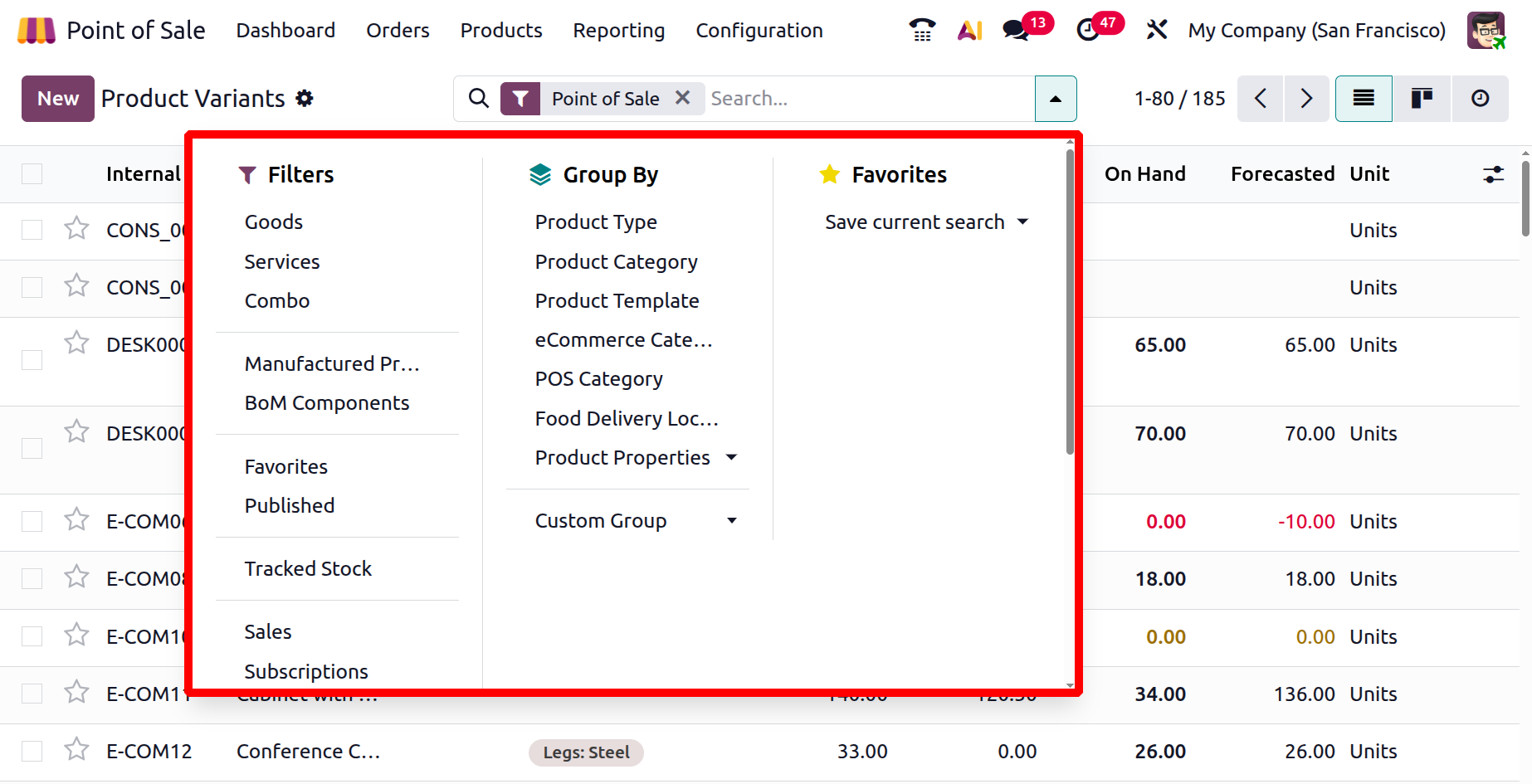Open the chat messages icon
The height and width of the screenshot is (784, 1532).
[1016, 31]
